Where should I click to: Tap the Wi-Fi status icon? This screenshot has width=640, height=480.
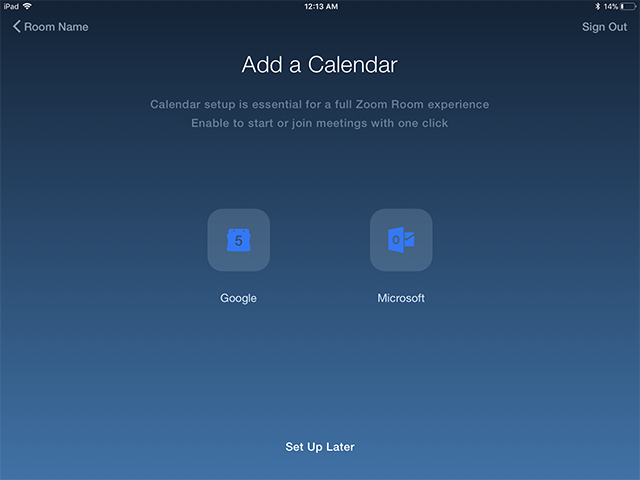pyautogui.click(x=27, y=6)
